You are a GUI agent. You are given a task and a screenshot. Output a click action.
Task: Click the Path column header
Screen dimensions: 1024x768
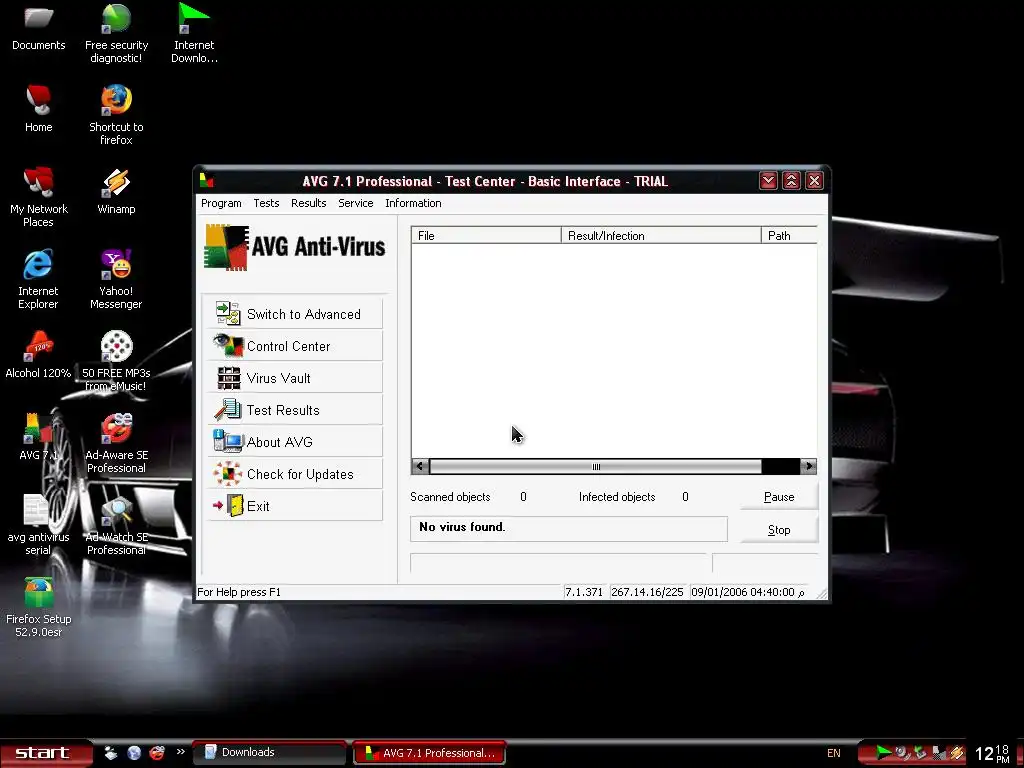789,235
